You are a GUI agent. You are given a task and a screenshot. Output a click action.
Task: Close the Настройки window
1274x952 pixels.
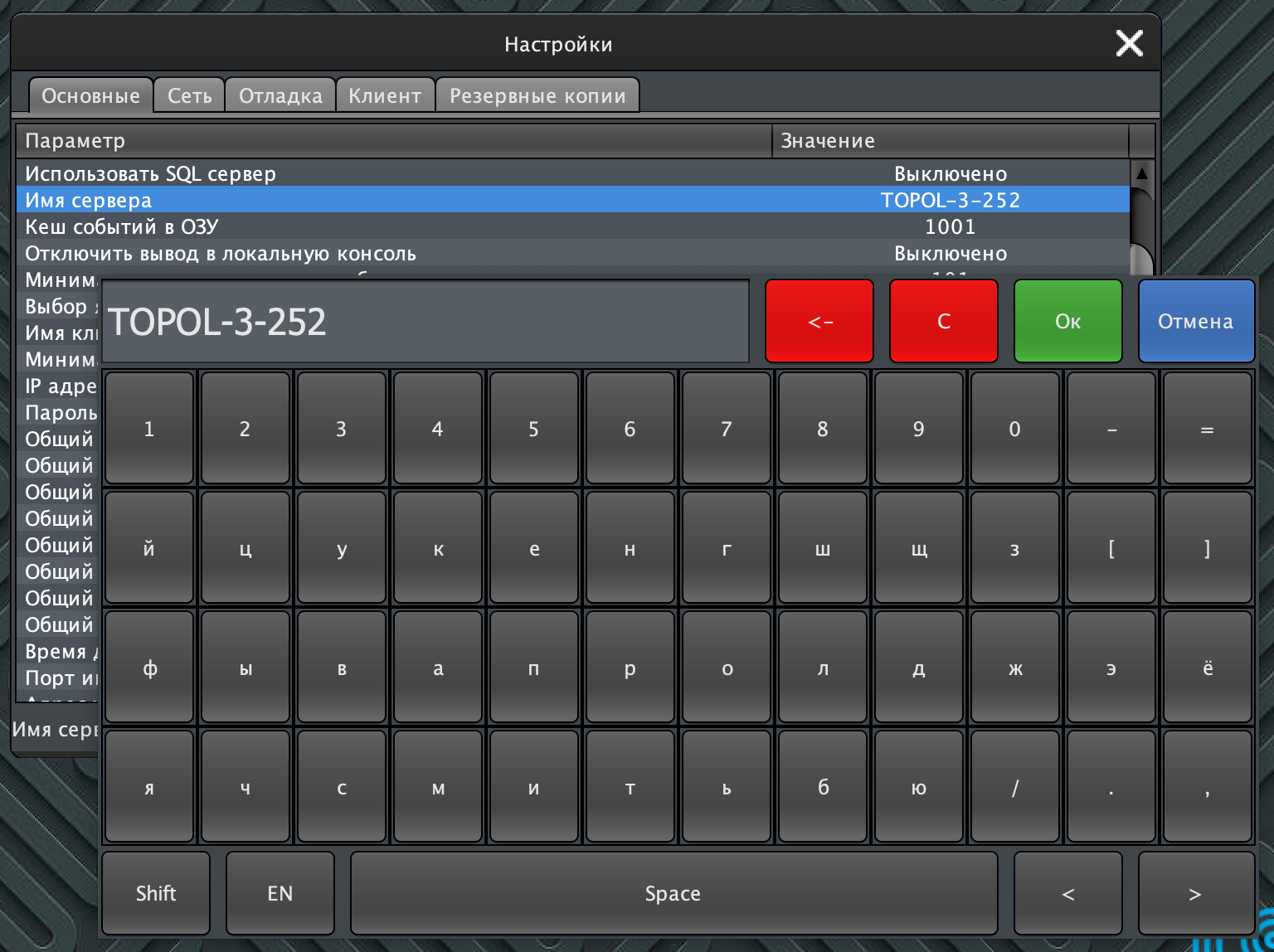coord(1129,43)
